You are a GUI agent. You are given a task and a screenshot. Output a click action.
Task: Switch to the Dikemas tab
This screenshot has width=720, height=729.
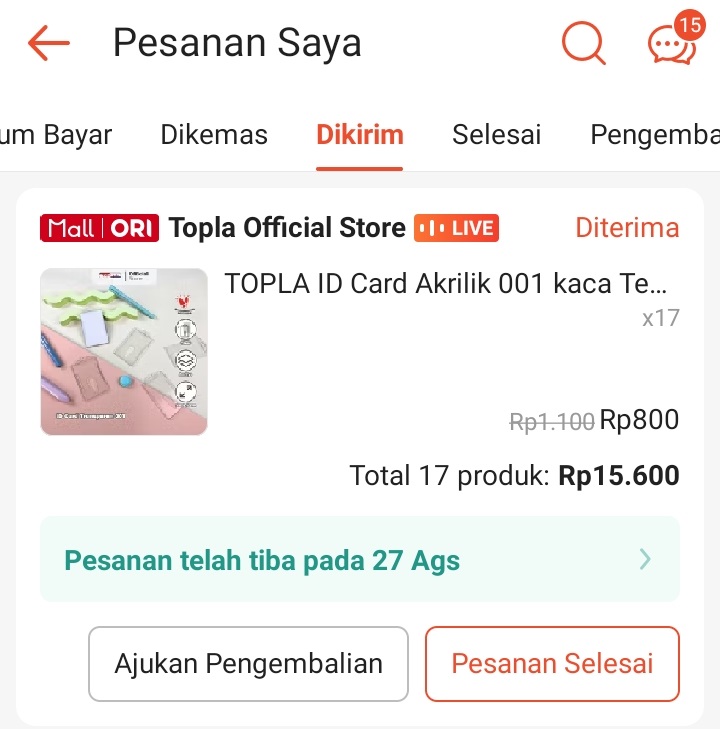coord(214,135)
